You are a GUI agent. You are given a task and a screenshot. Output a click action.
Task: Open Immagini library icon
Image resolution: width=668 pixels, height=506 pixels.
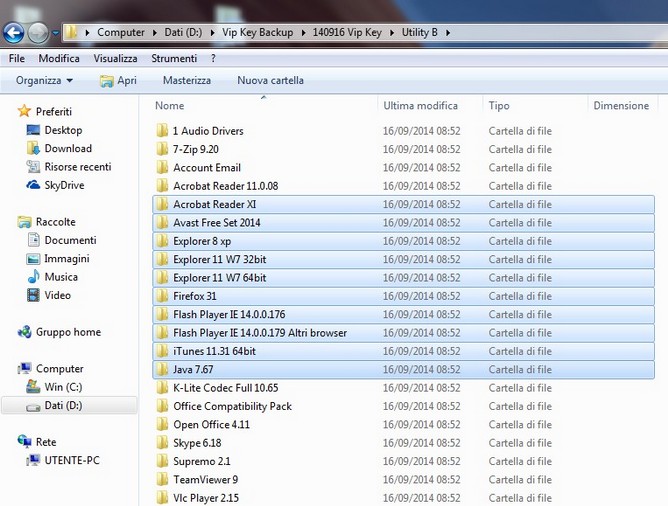coord(33,259)
